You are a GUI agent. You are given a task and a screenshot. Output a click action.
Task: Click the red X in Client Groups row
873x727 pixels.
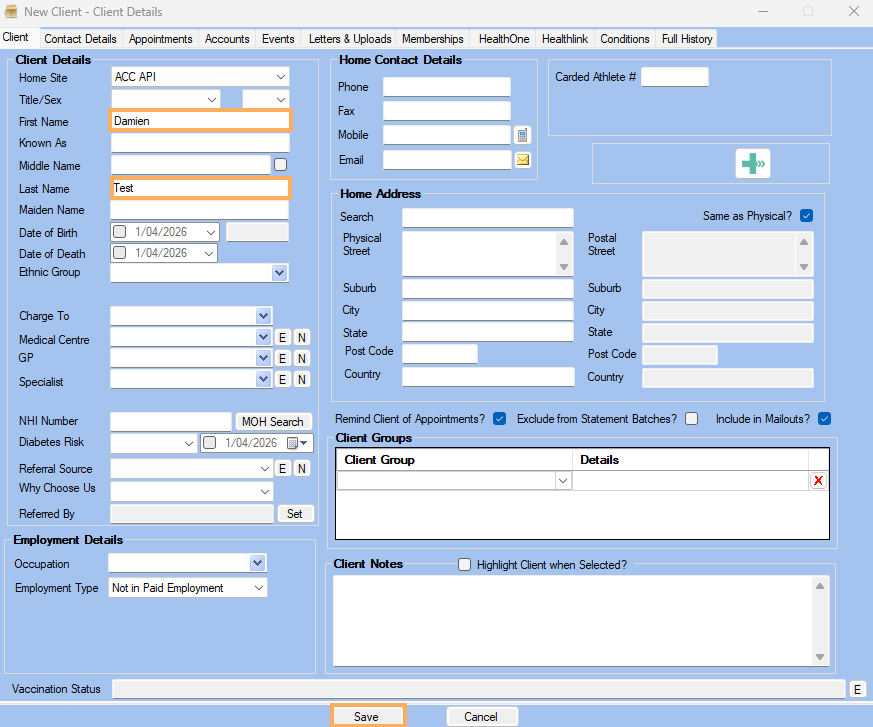click(x=818, y=481)
